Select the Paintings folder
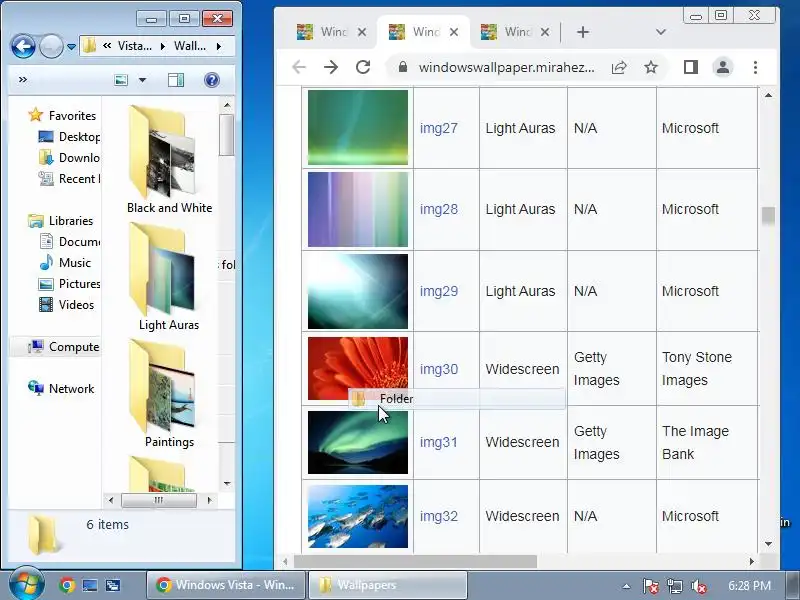The width and height of the screenshot is (800, 600). pyautogui.click(x=169, y=394)
